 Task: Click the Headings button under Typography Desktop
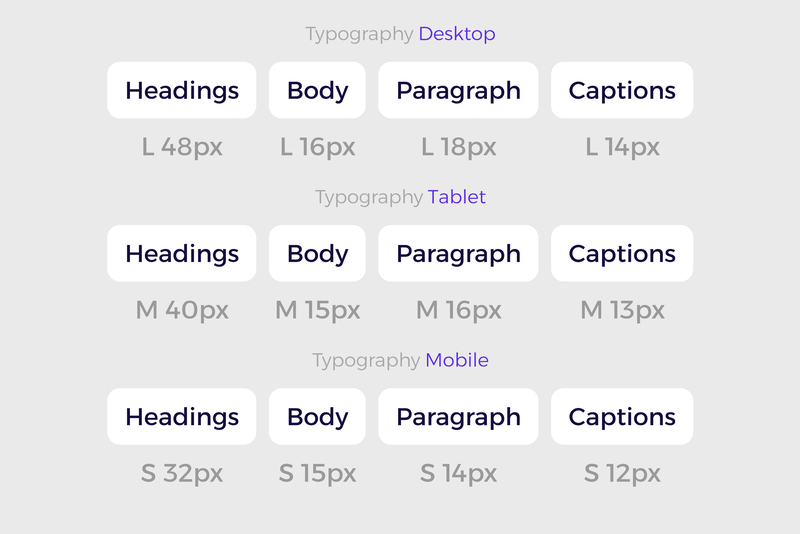coord(182,91)
